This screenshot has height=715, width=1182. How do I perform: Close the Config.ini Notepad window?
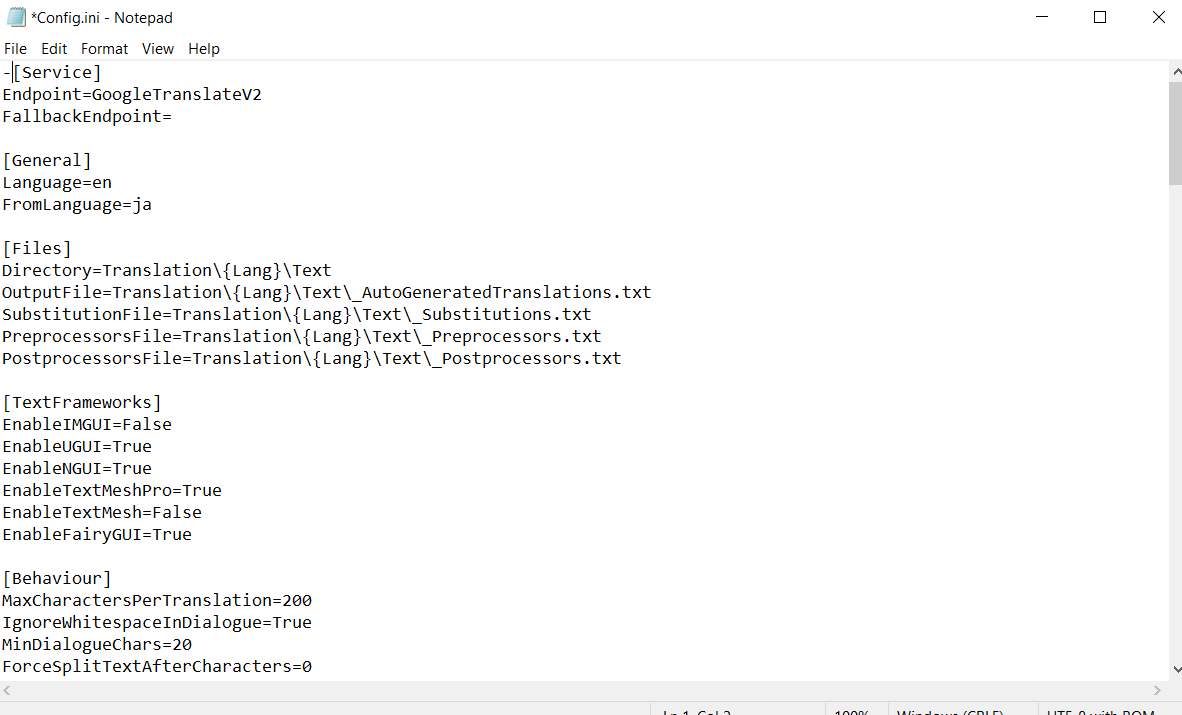1159,17
